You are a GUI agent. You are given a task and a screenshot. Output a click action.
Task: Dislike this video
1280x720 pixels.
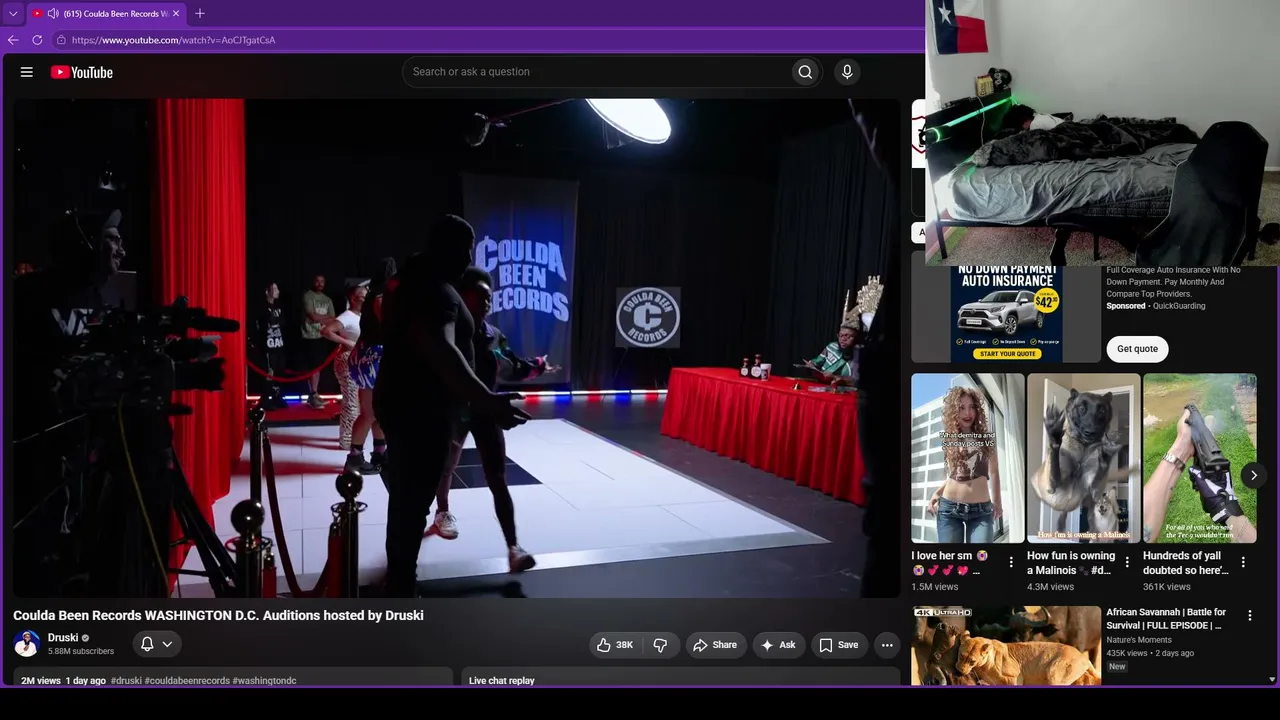coord(660,645)
